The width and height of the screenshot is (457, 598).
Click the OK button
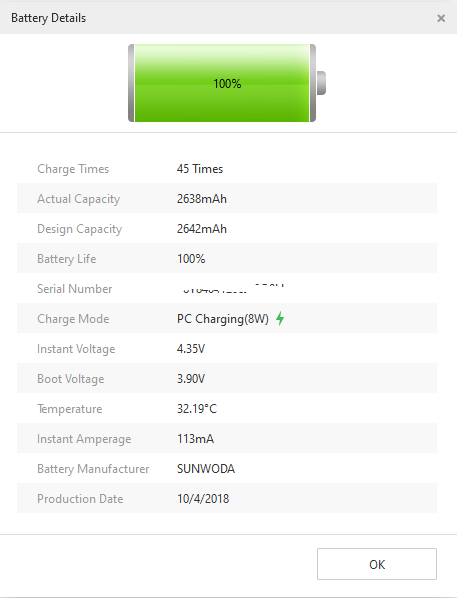coord(377,564)
